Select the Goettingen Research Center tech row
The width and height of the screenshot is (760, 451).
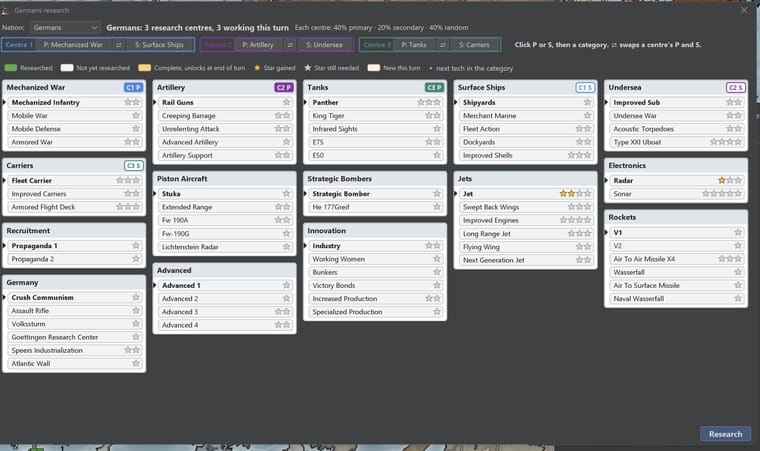click(74, 337)
